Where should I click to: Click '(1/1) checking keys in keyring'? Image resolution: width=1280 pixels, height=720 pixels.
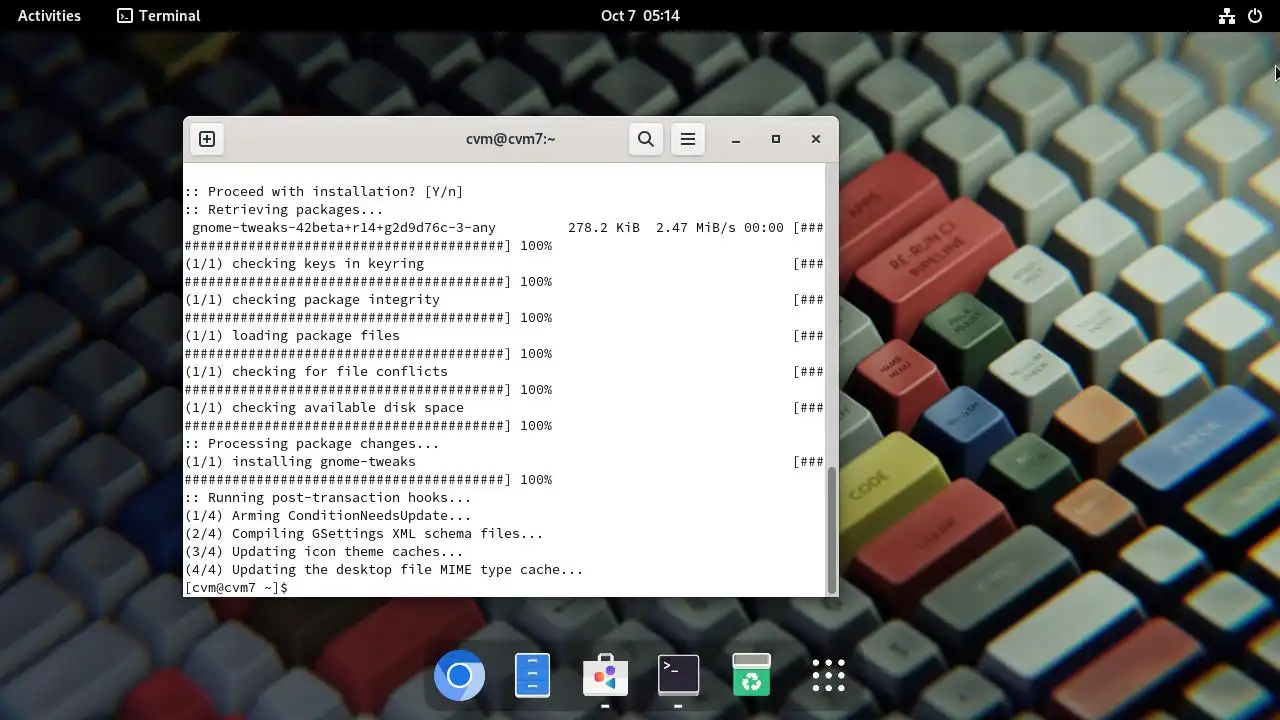click(x=304, y=263)
